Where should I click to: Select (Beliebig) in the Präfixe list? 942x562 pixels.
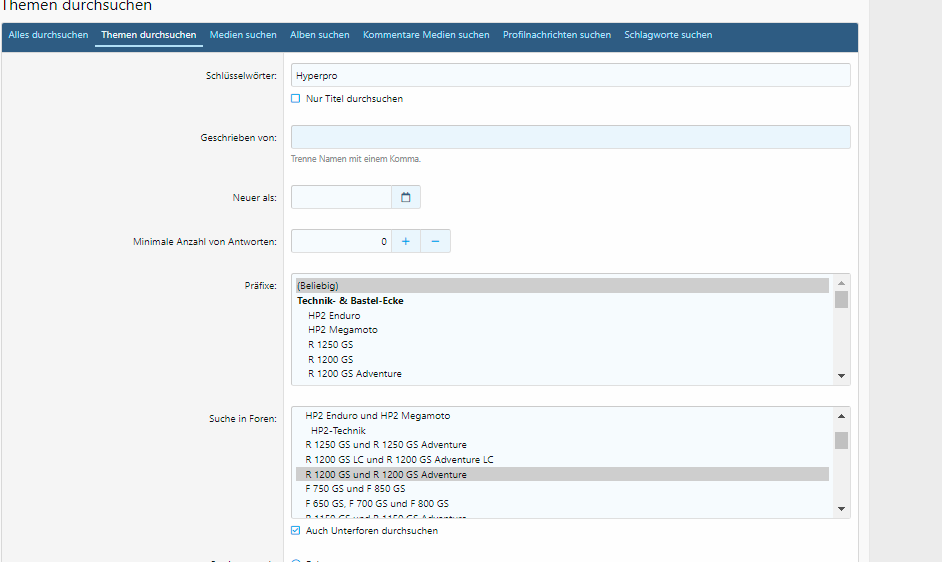pyautogui.click(x=562, y=286)
